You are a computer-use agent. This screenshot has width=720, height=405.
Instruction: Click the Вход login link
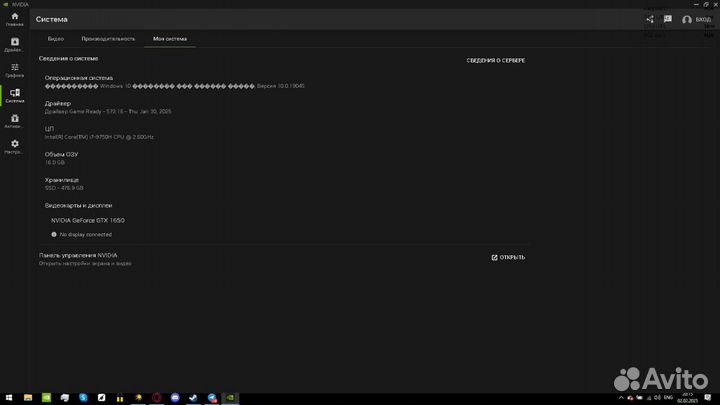[703, 19]
